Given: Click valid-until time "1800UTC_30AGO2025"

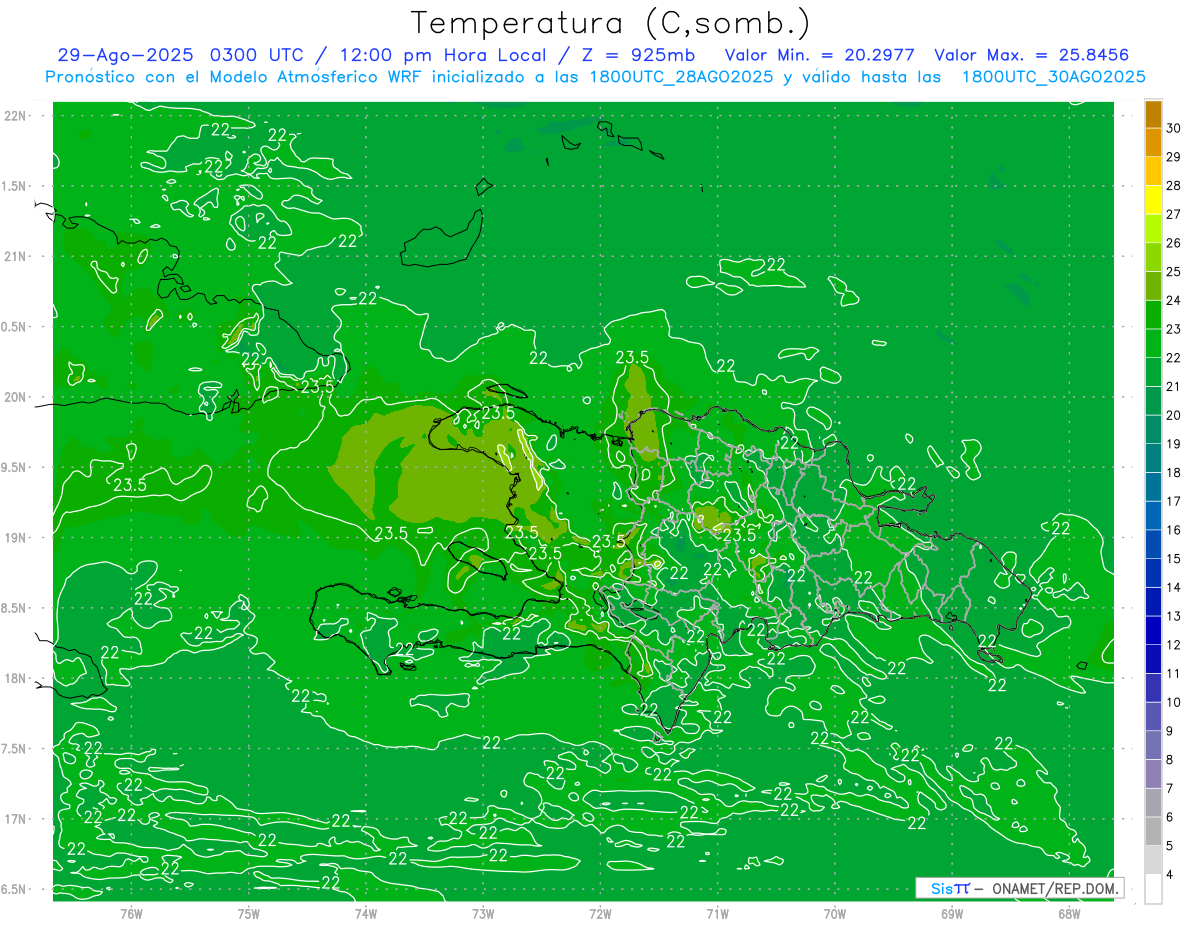Looking at the screenshot, I should coord(1054,77).
